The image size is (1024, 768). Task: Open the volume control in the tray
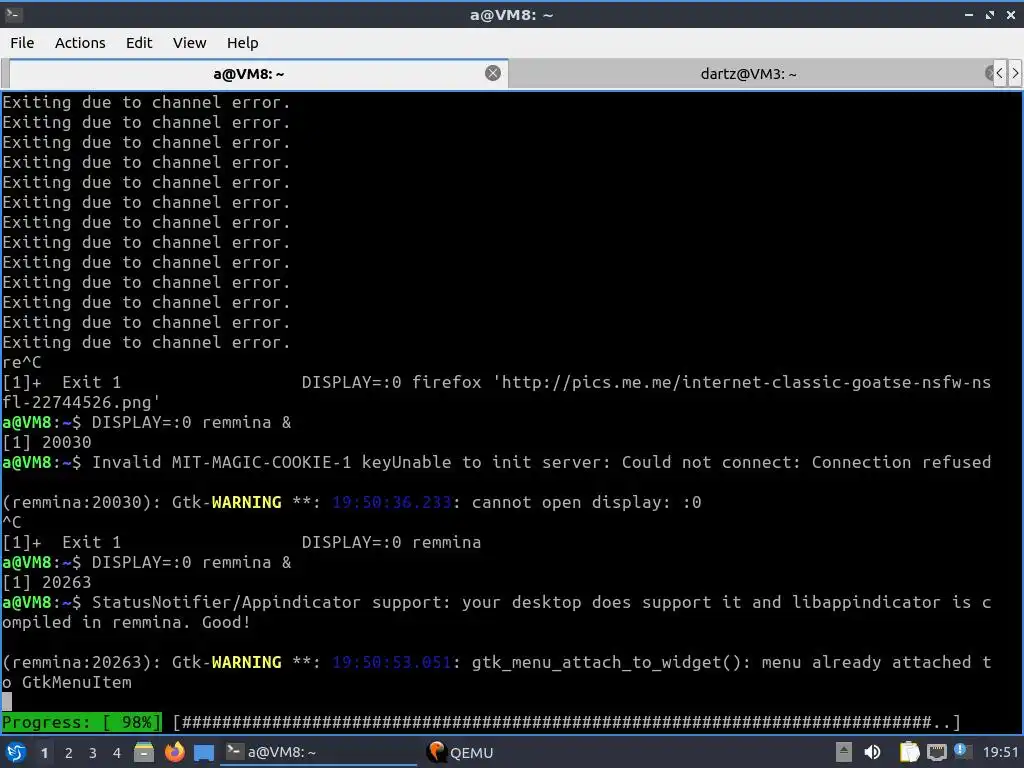click(872, 752)
